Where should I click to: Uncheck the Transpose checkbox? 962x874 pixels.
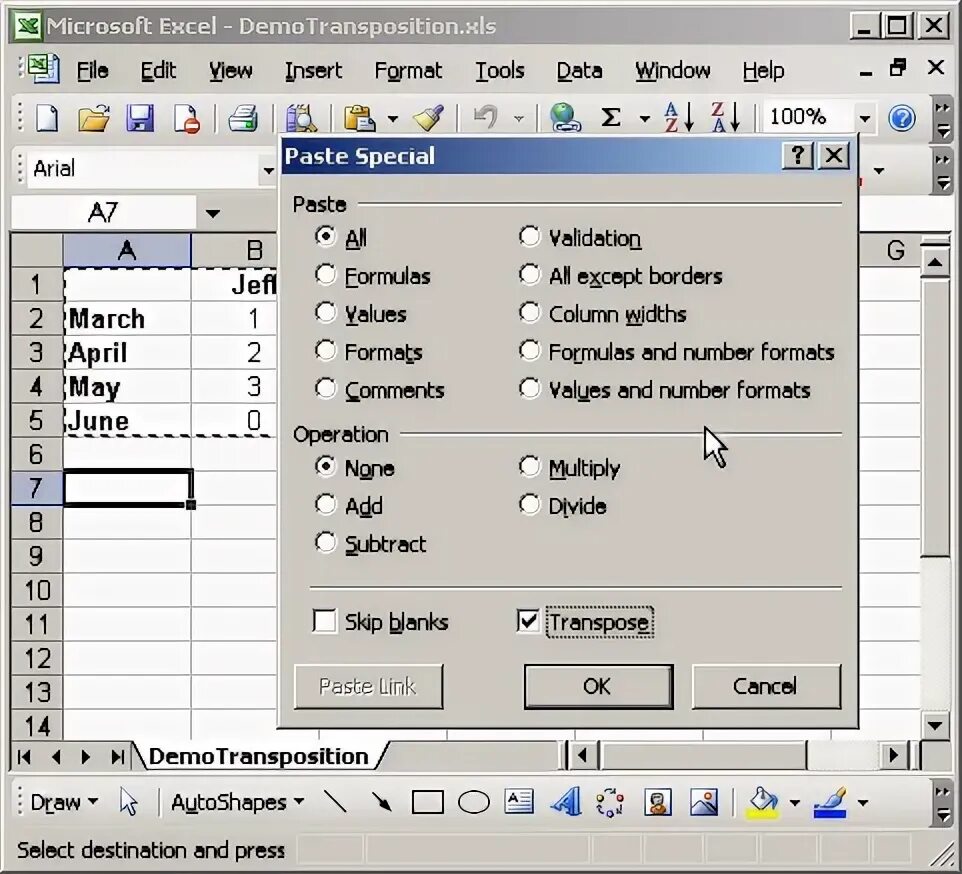coord(528,621)
